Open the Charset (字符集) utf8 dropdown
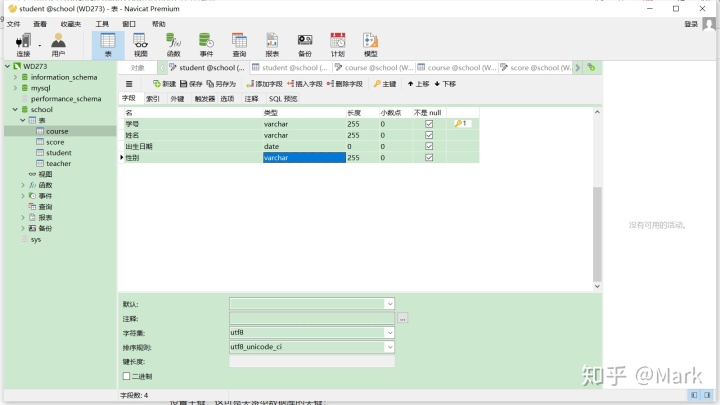720x405 pixels. pos(389,332)
